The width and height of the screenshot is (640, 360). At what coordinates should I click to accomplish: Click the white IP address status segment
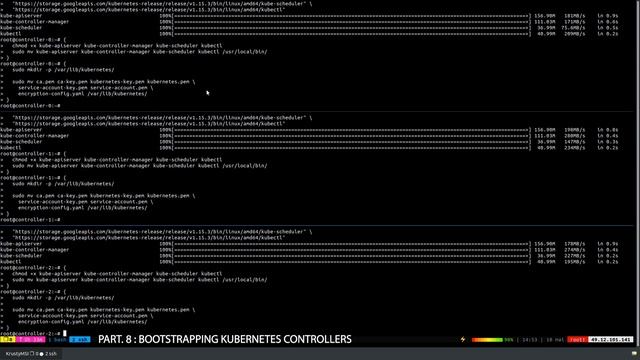coord(611,340)
